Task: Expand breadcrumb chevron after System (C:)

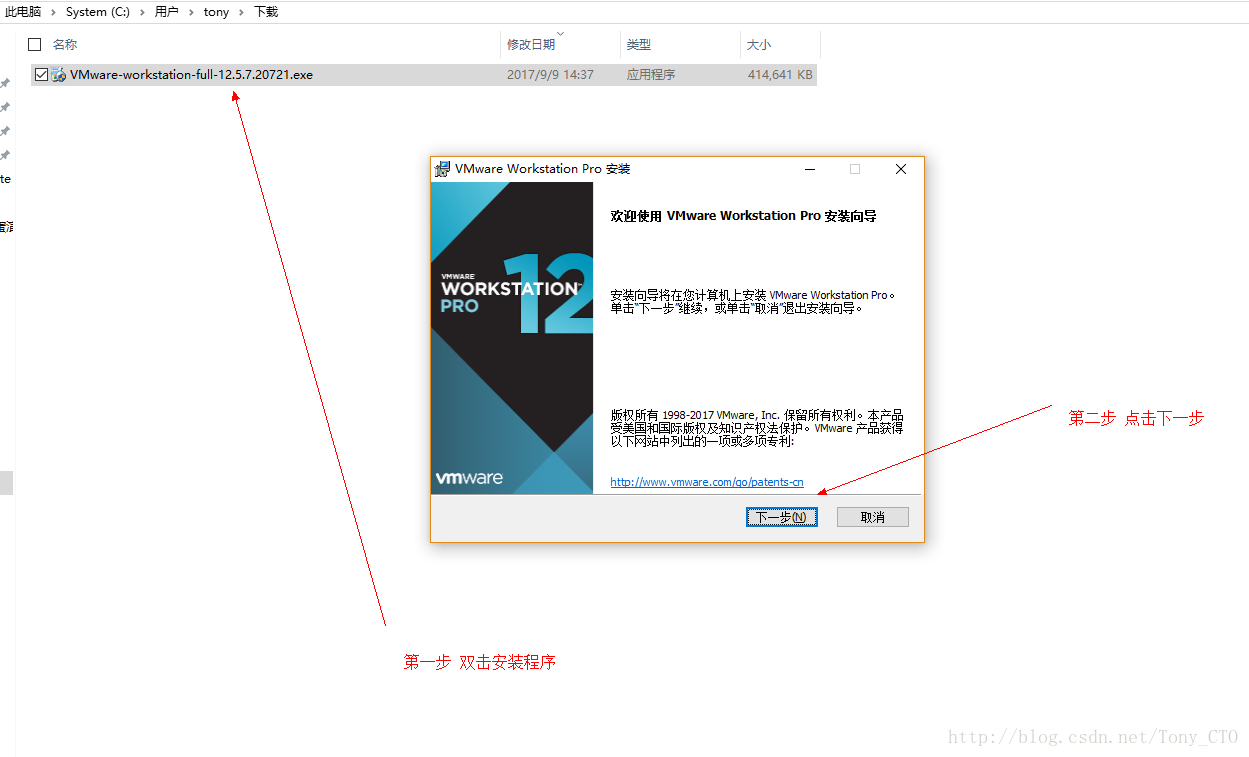Action: [x=143, y=12]
